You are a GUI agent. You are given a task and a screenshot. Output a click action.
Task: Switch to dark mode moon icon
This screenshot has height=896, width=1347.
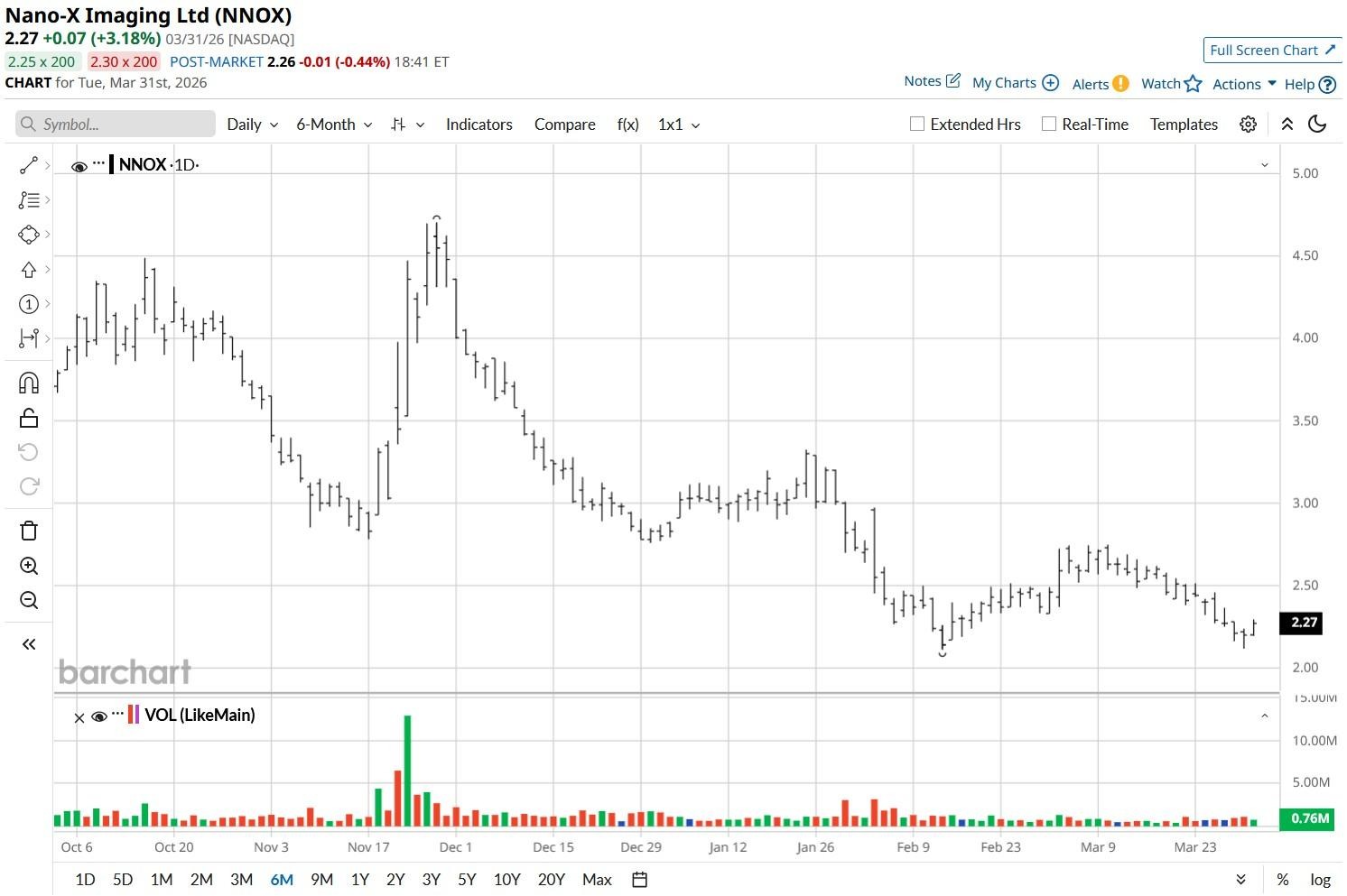click(1317, 125)
